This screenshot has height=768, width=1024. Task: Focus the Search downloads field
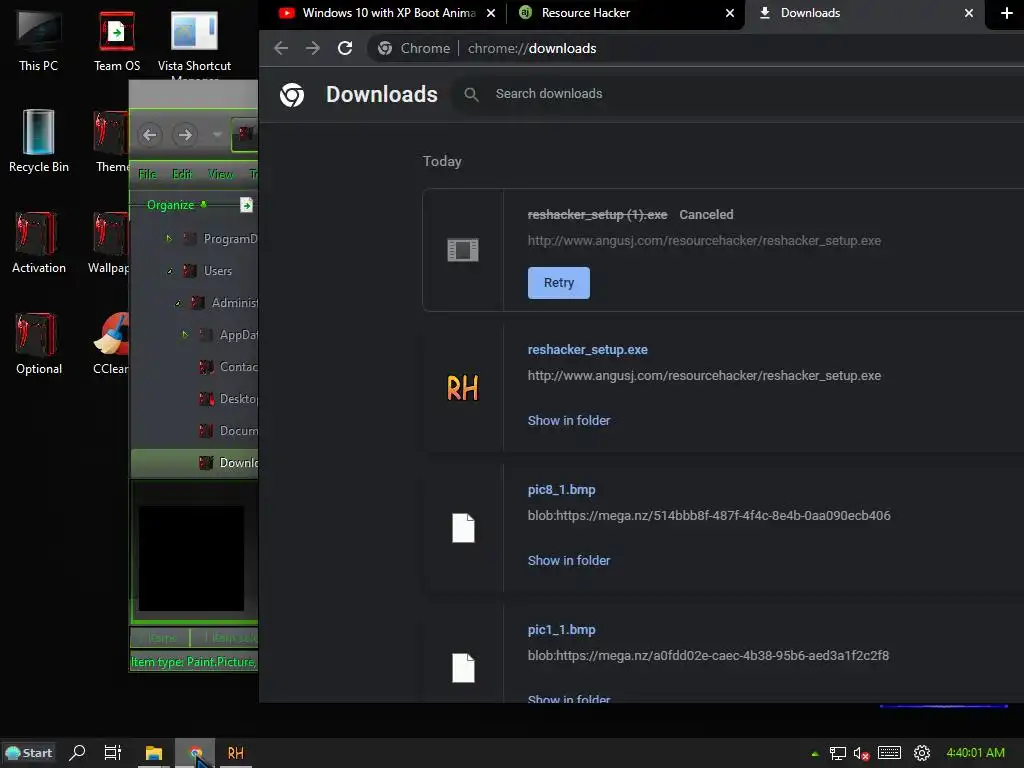(x=738, y=94)
